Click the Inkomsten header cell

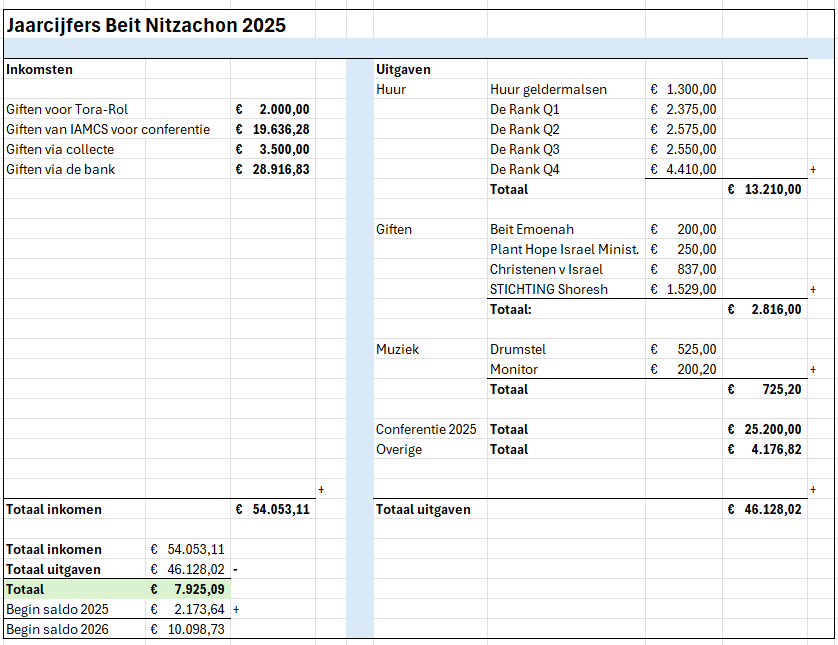(x=40, y=69)
